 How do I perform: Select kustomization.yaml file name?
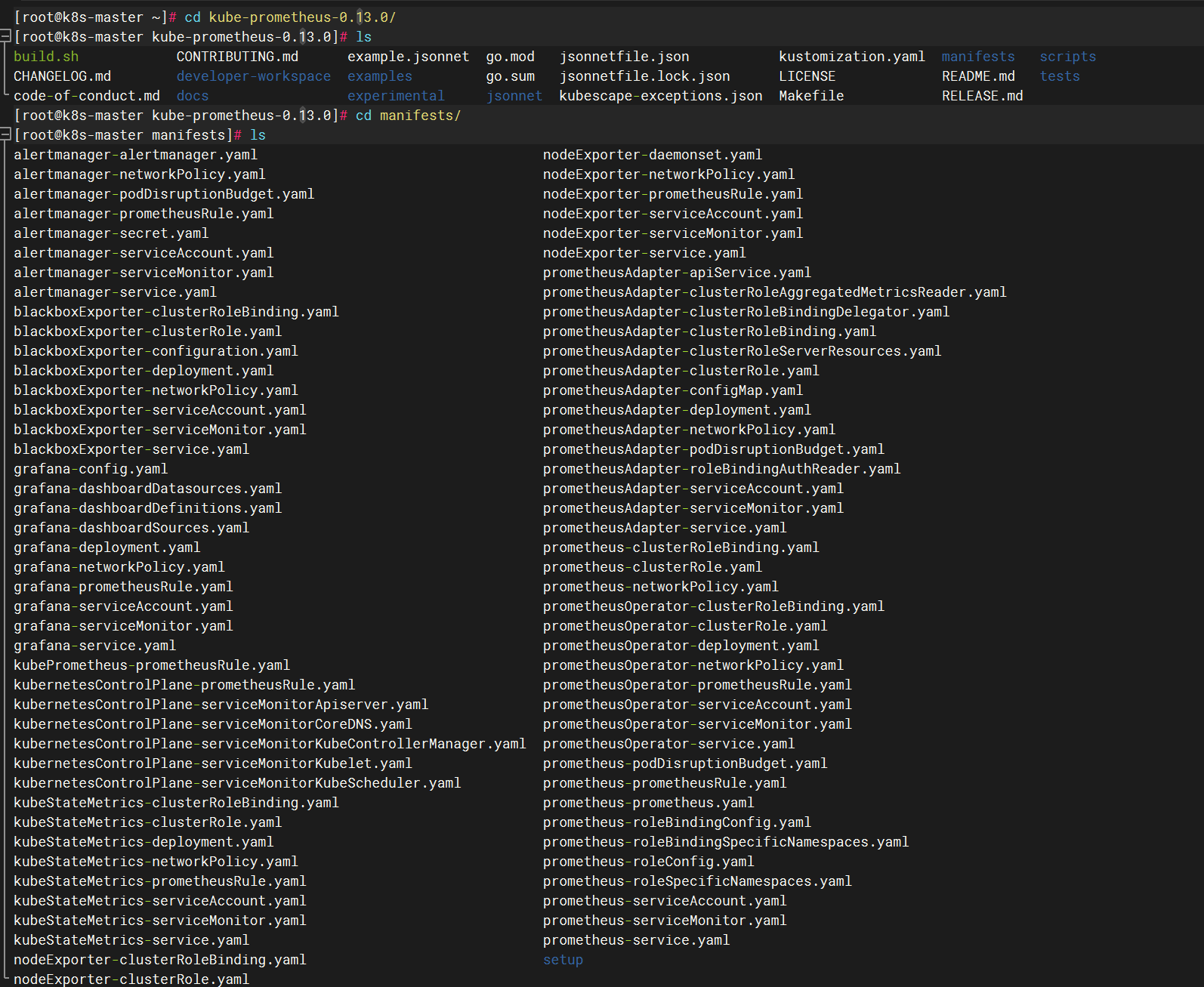(852, 57)
